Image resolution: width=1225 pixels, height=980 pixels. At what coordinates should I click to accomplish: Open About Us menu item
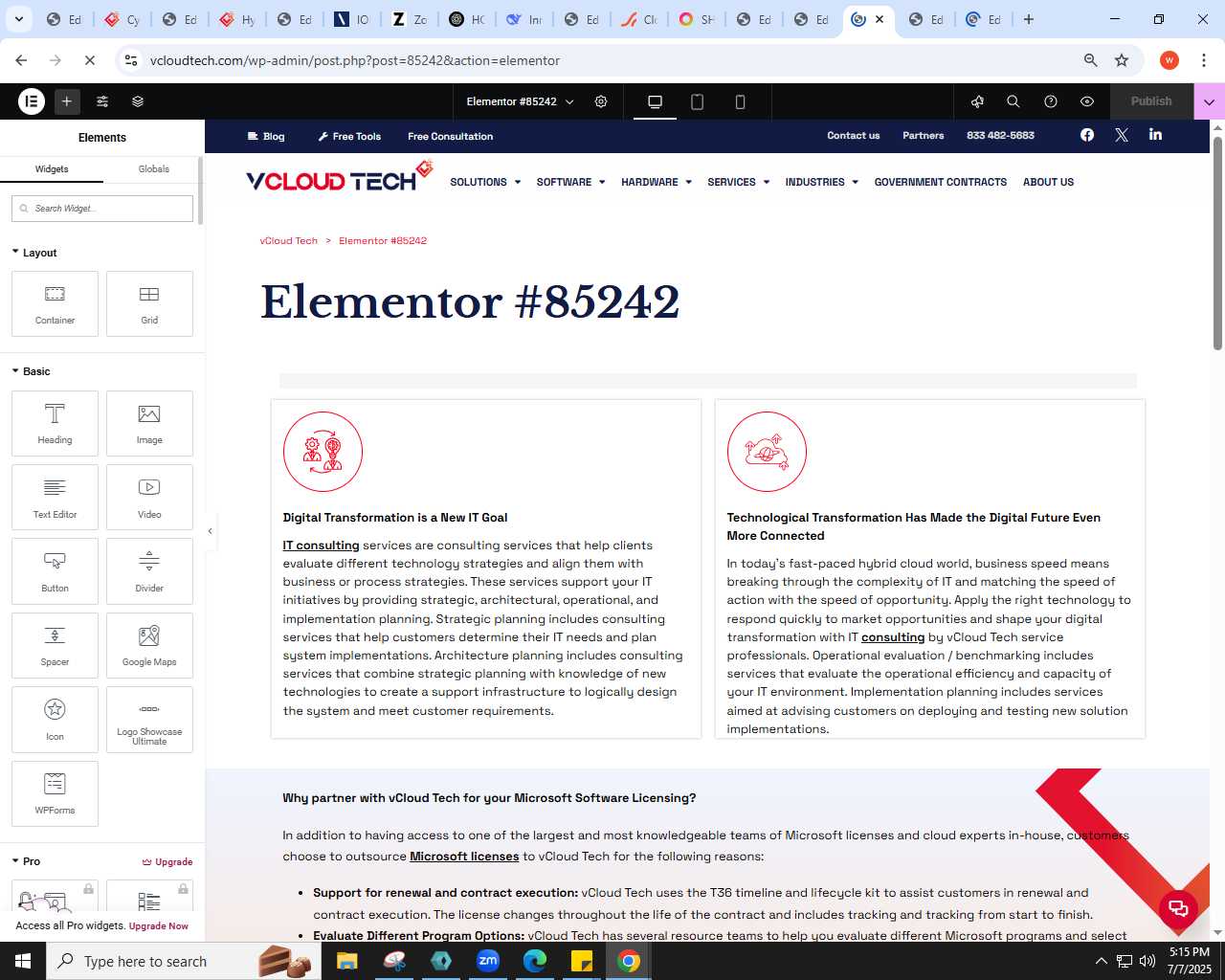[1048, 182]
